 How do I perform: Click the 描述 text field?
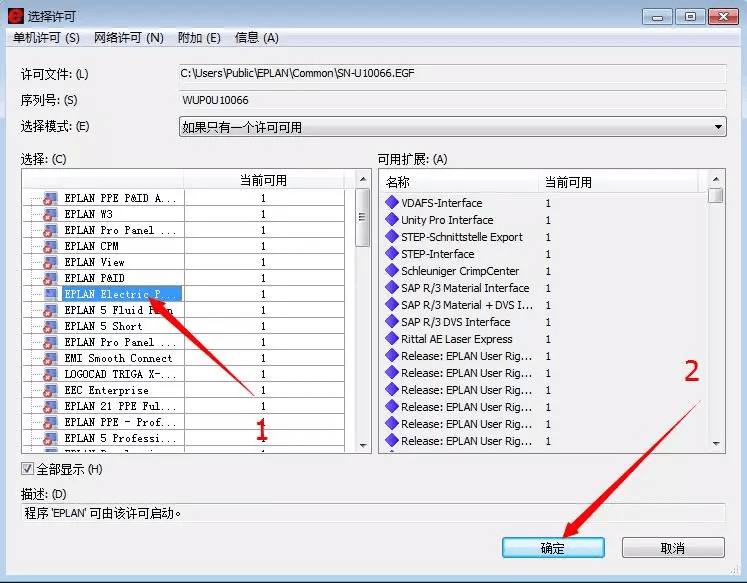tap(373, 513)
